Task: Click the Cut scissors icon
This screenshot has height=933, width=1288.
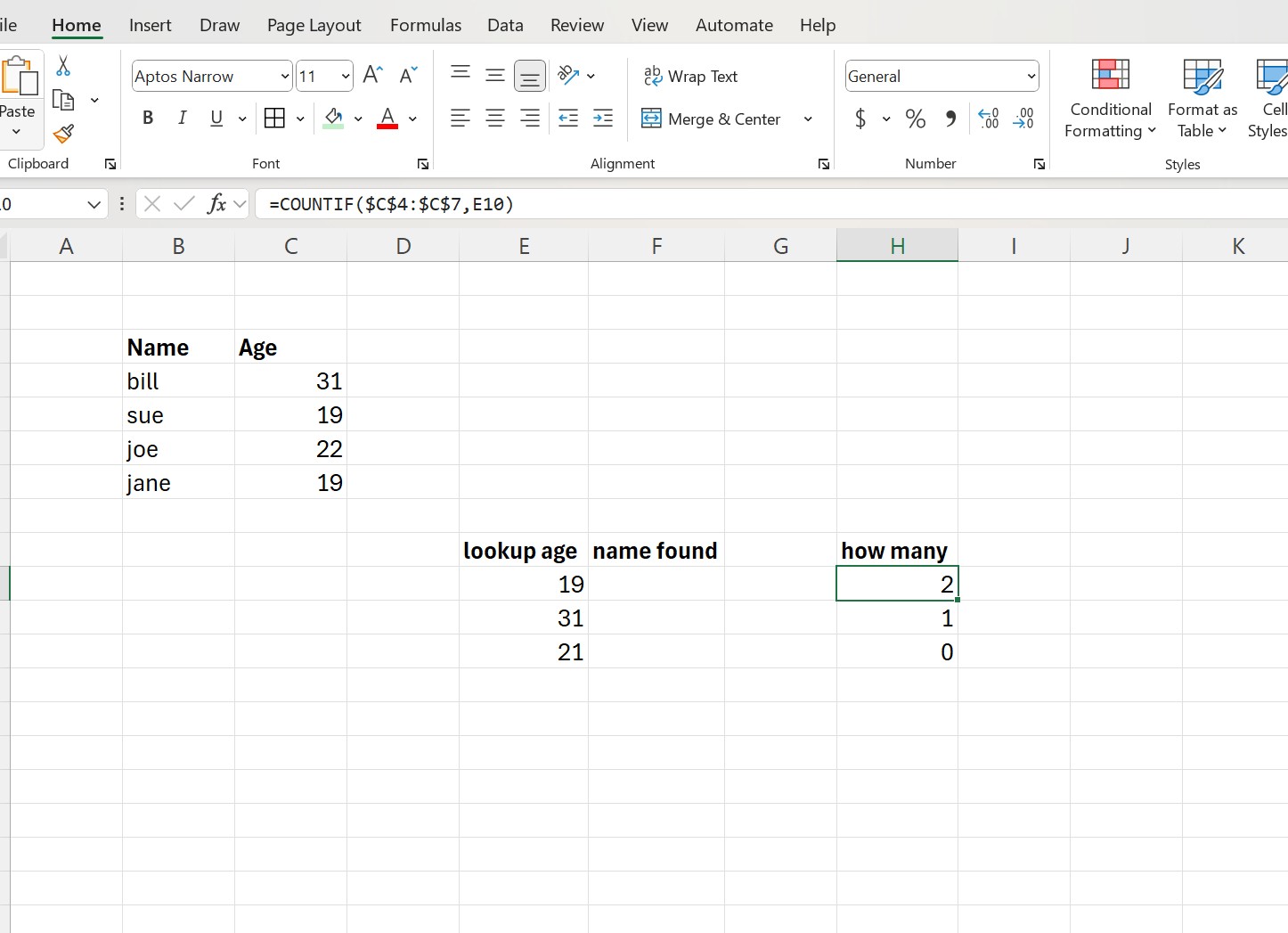Action: (x=63, y=66)
